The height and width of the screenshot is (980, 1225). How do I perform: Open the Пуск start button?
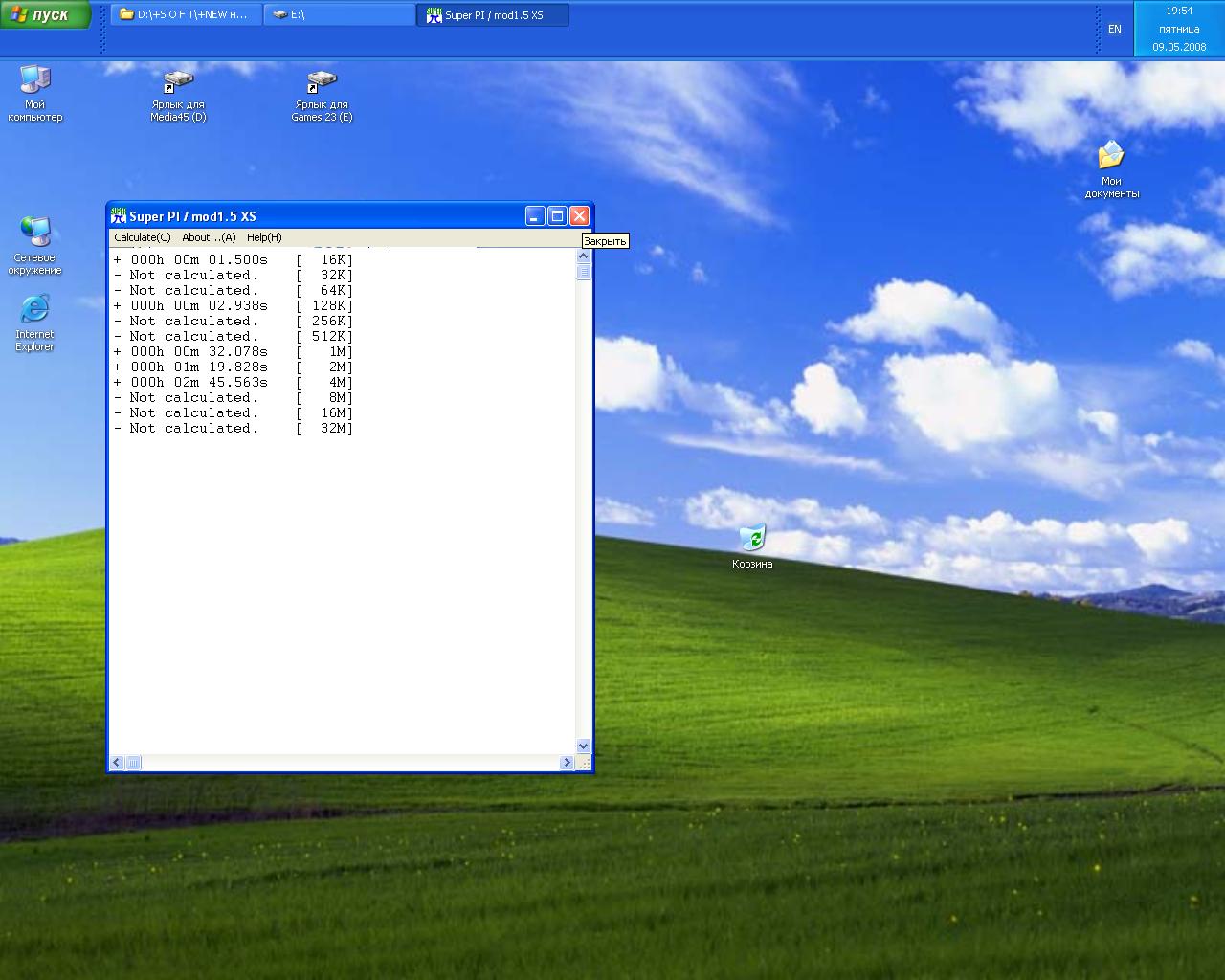pos(45,14)
